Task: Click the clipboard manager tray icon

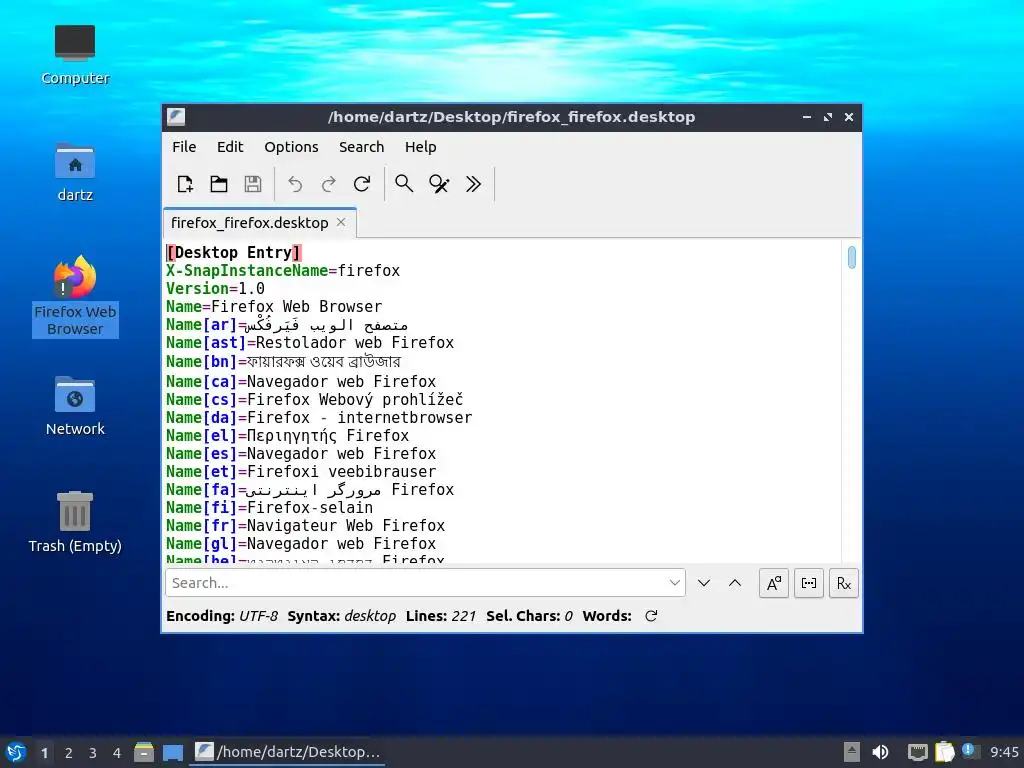Action: click(x=944, y=752)
